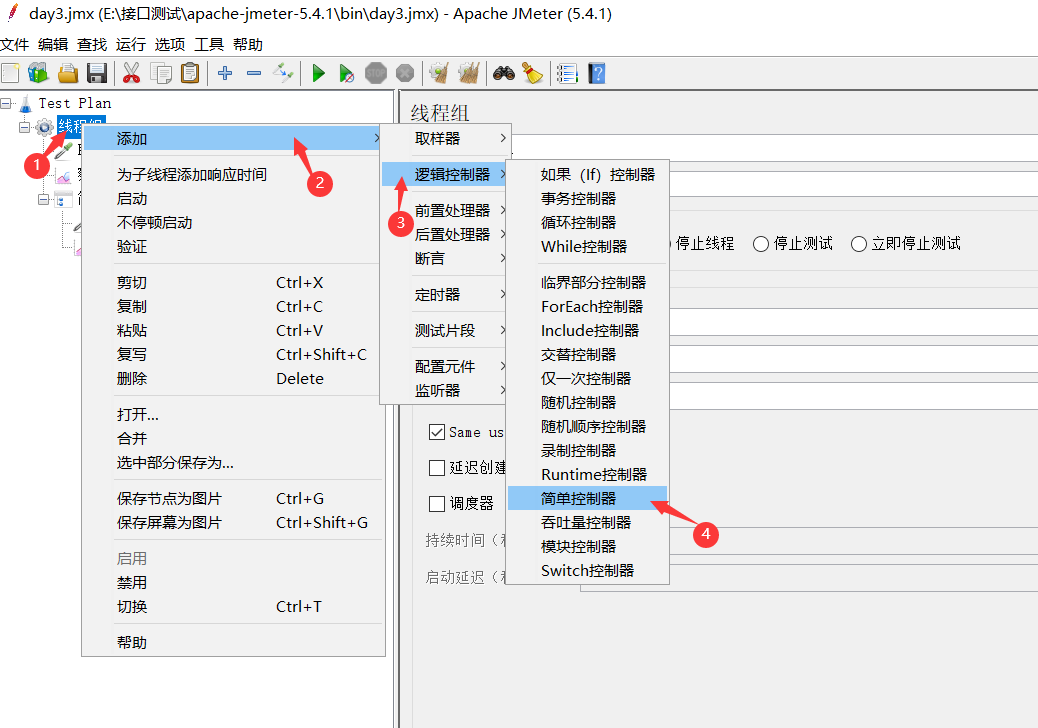Open the Templates icon in toolbar
This screenshot has width=1038, height=728.
(38, 73)
